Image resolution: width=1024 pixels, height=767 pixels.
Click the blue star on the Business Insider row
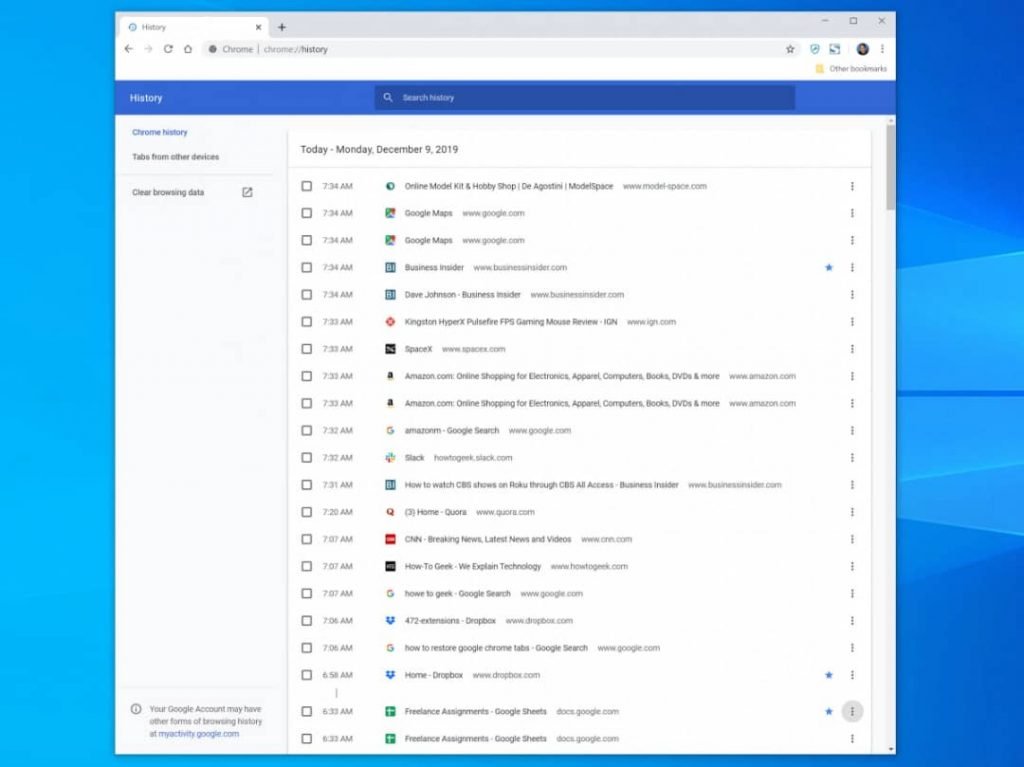pyautogui.click(x=829, y=267)
